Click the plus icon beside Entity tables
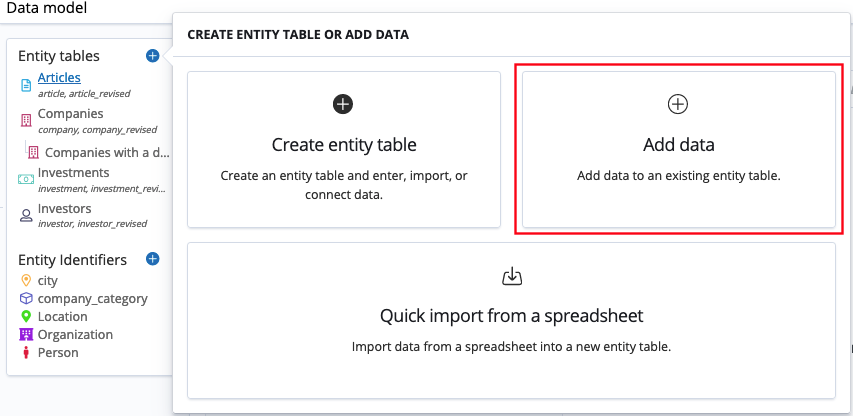The height and width of the screenshot is (416, 853). click(x=152, y=56)
